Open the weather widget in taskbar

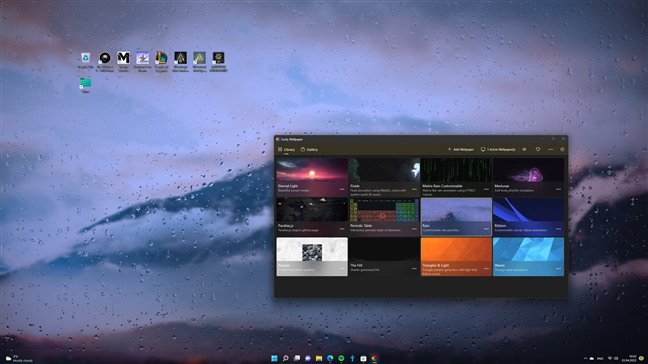[19, 358]
